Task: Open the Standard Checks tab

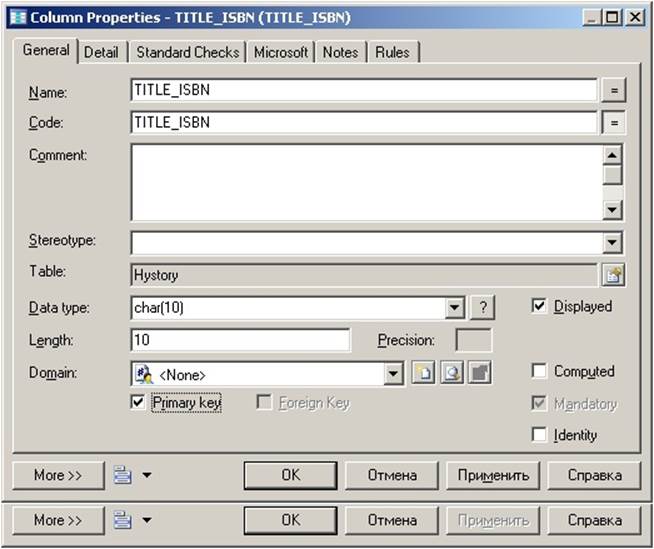Action: click(x=188, y=53)
